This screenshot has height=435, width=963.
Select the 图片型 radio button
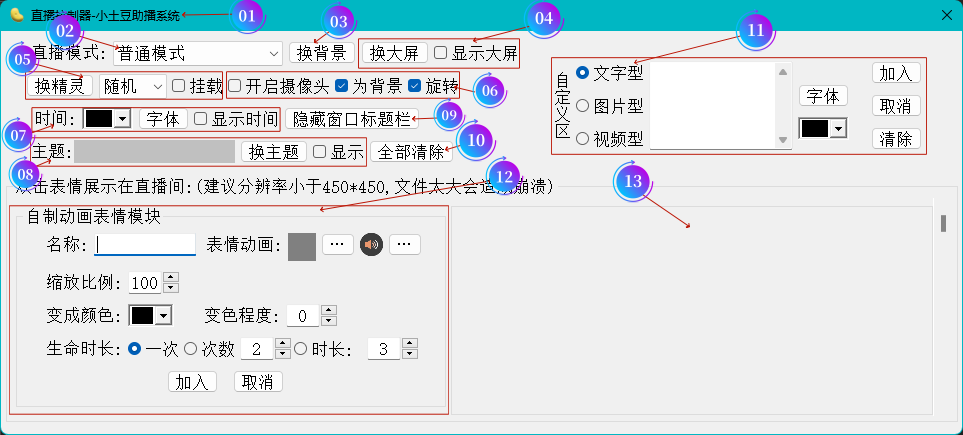click(583, 106)
